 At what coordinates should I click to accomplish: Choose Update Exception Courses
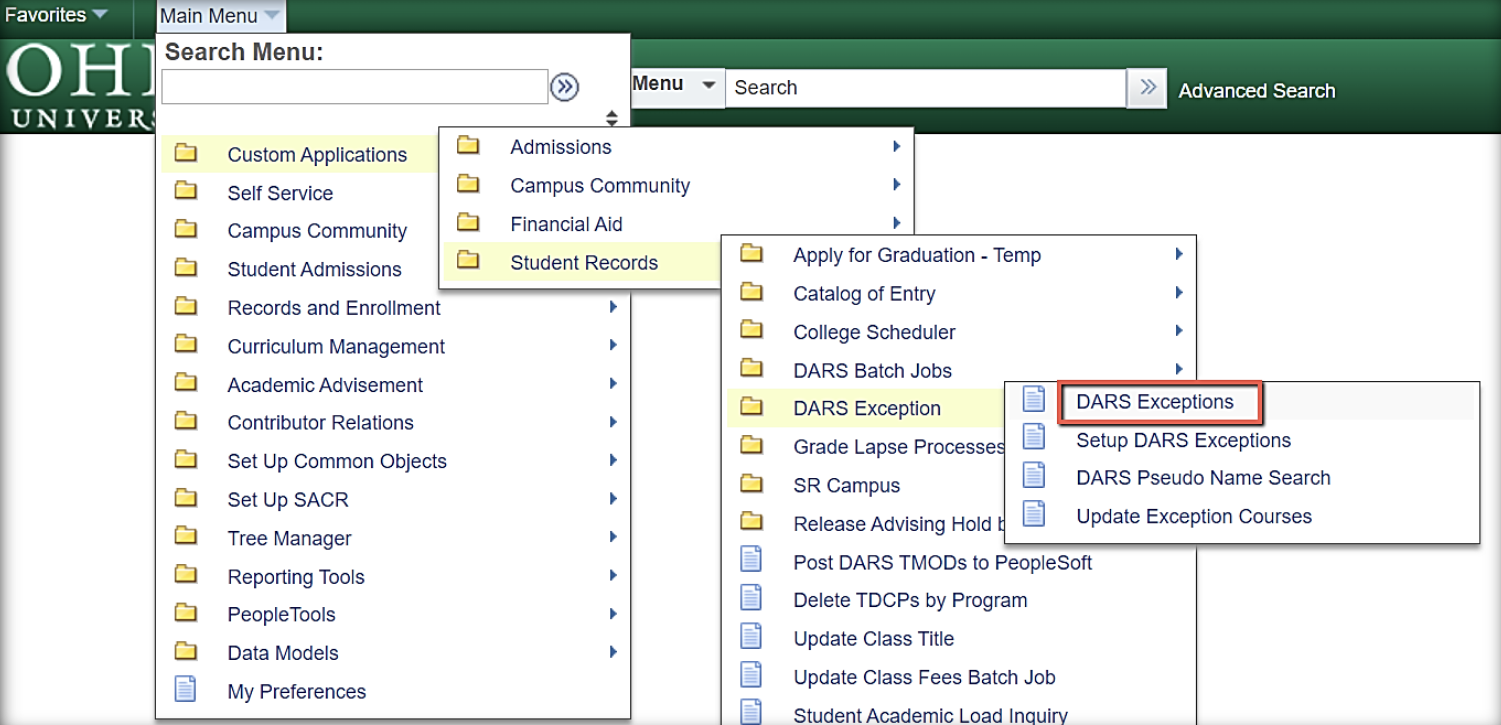[x=1193, y=516]
